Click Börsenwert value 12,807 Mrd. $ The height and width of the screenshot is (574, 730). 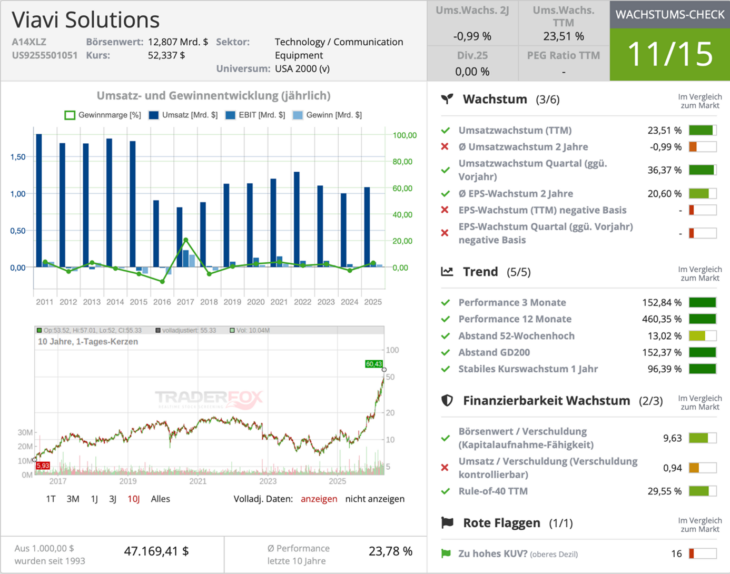178,42
